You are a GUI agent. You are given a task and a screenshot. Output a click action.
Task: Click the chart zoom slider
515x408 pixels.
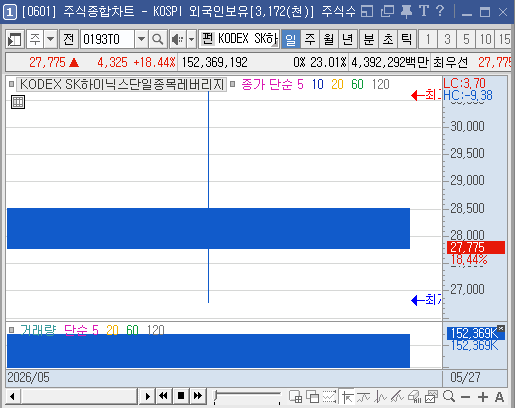[247, 397]
